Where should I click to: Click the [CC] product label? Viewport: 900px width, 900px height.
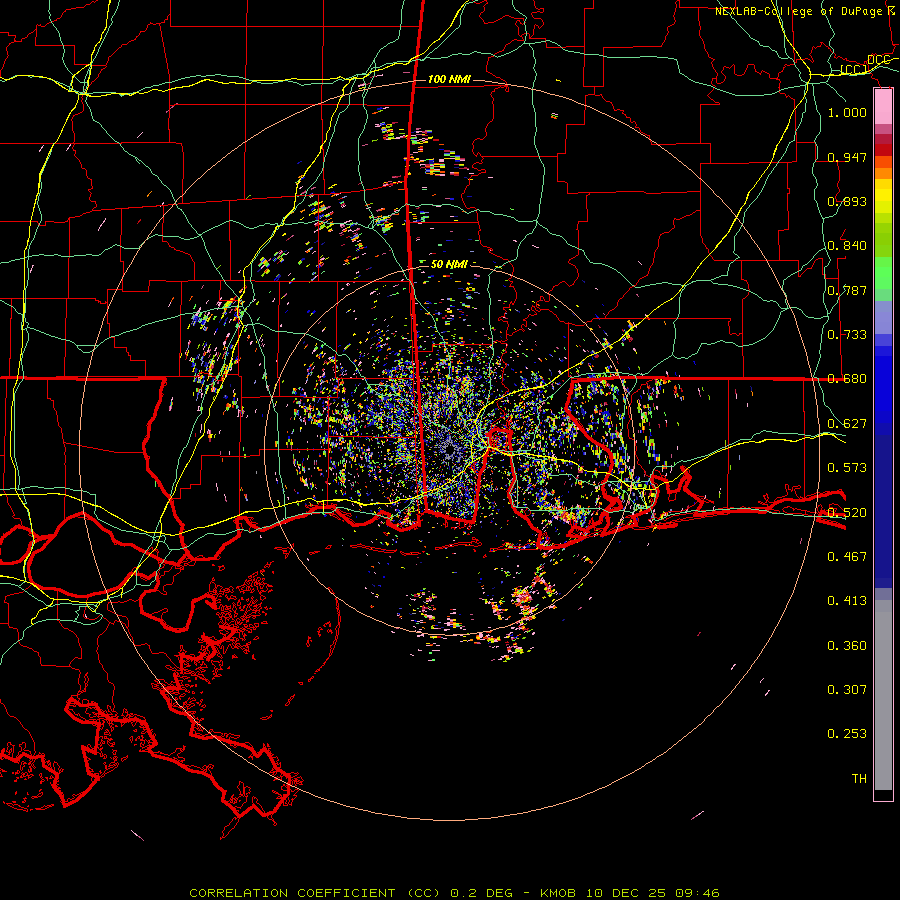pyautogui.click(x=854, y=70)
